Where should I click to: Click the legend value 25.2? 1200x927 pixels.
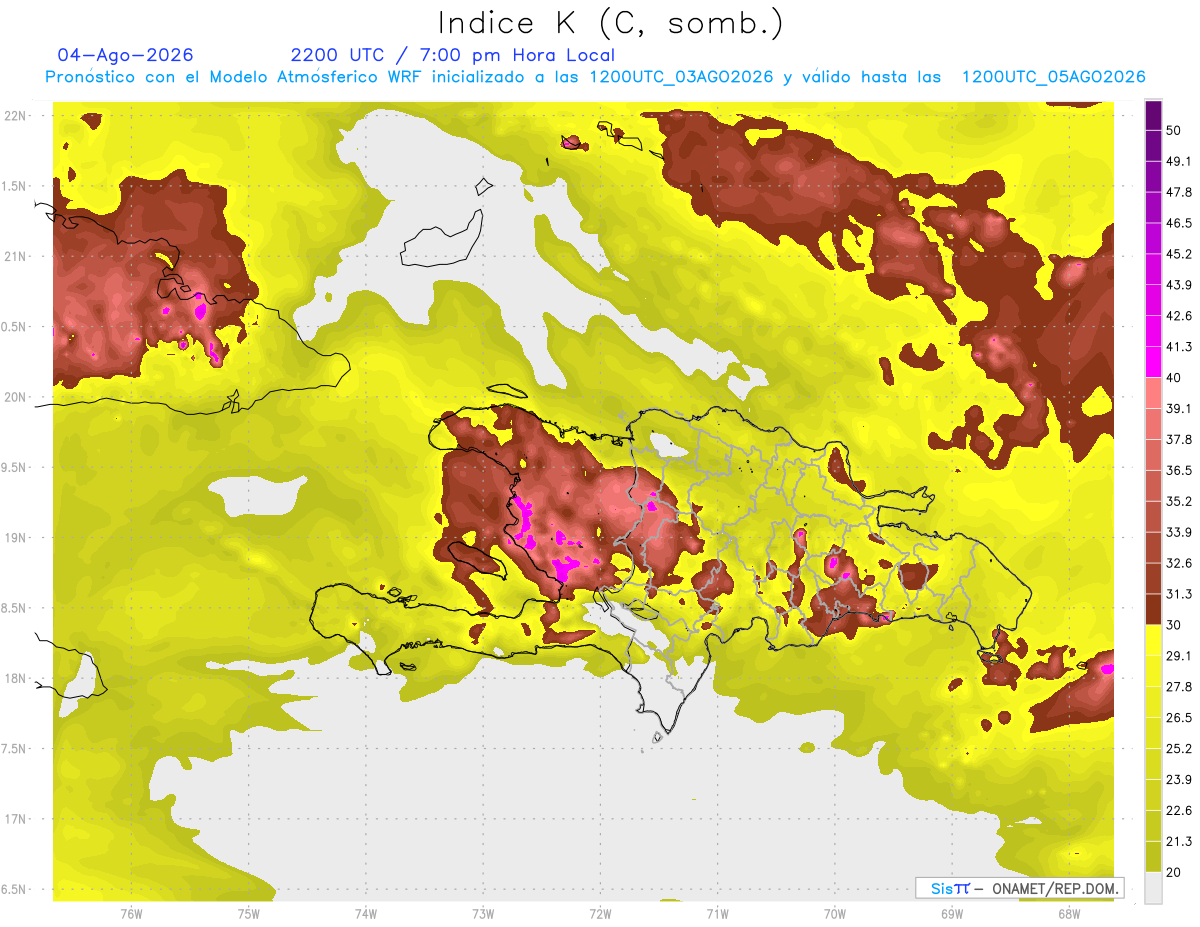1179,749
